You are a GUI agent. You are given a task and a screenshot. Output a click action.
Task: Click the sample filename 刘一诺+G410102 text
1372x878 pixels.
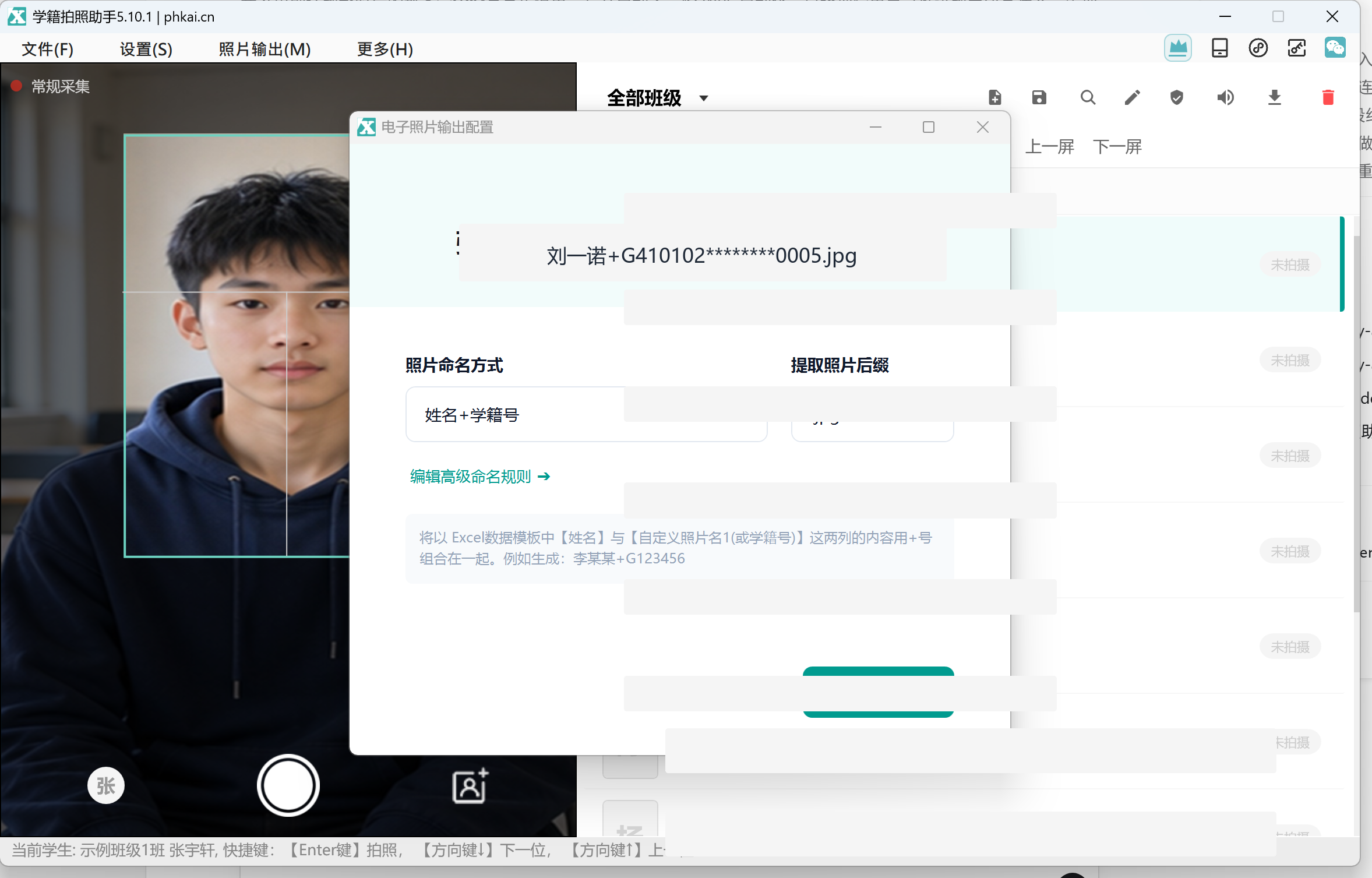tap(701, 256)
